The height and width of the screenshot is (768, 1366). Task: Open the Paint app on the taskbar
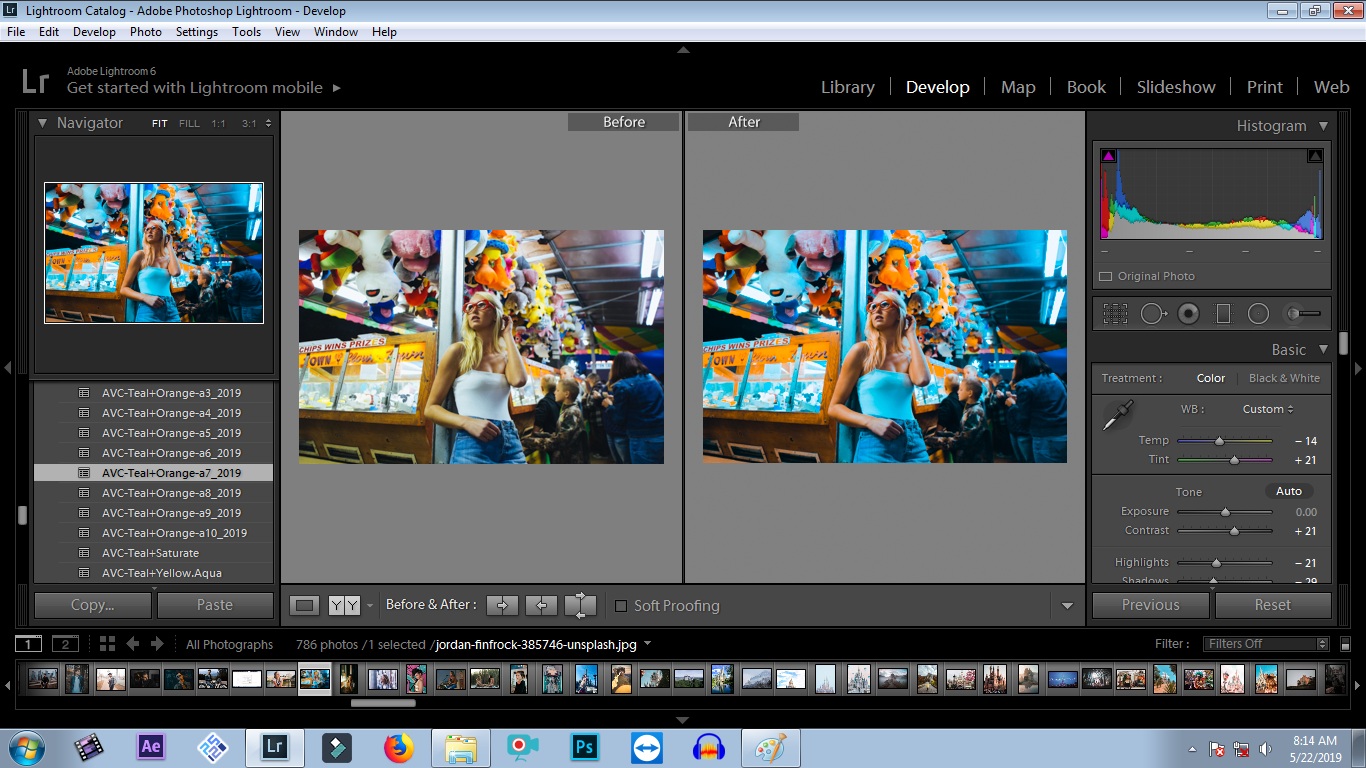[770, 747]
